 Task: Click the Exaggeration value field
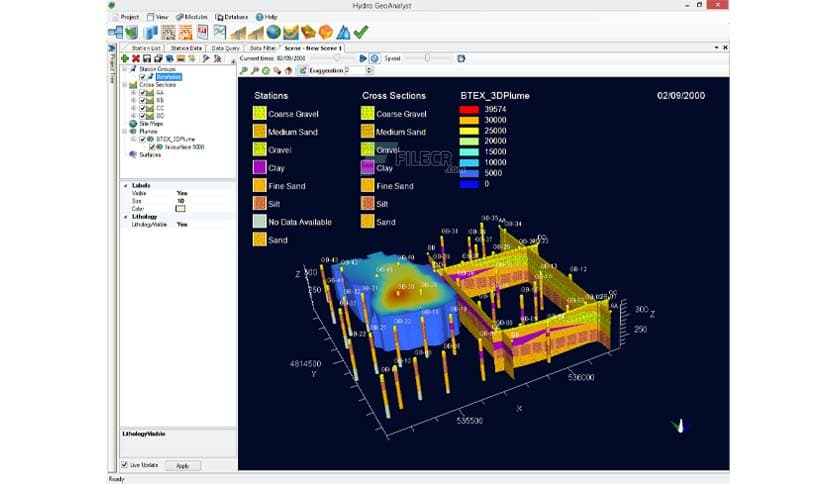pyautogui.click(x=353, y=70)
